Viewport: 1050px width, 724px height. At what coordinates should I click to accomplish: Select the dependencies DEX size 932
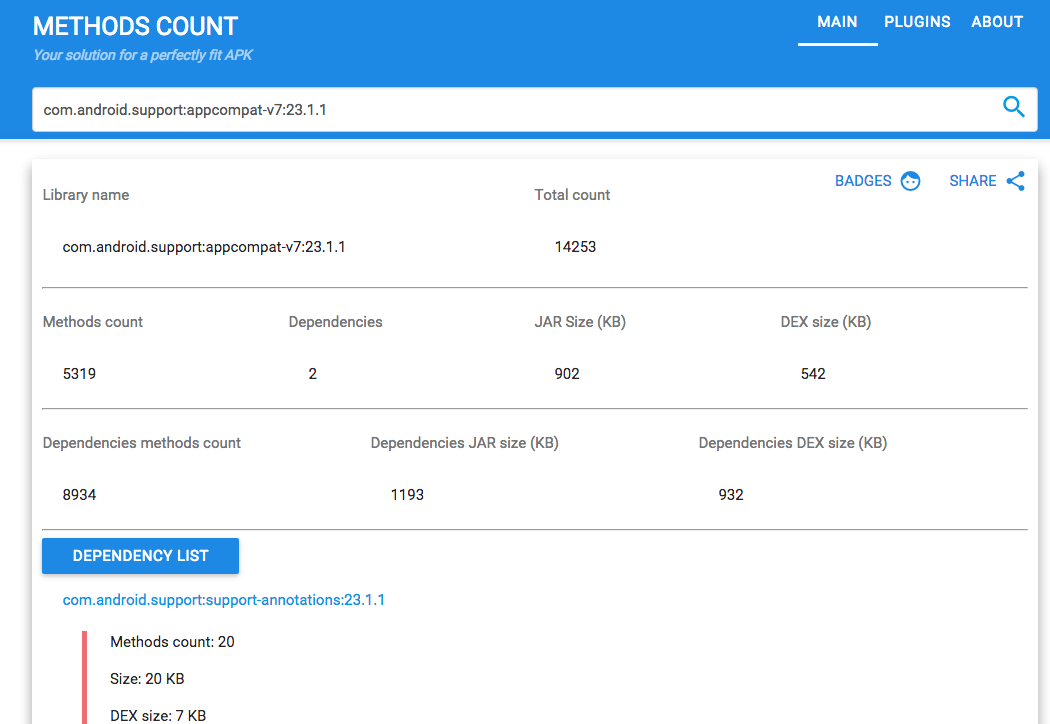pyautogui.click(x=731, y=495)
